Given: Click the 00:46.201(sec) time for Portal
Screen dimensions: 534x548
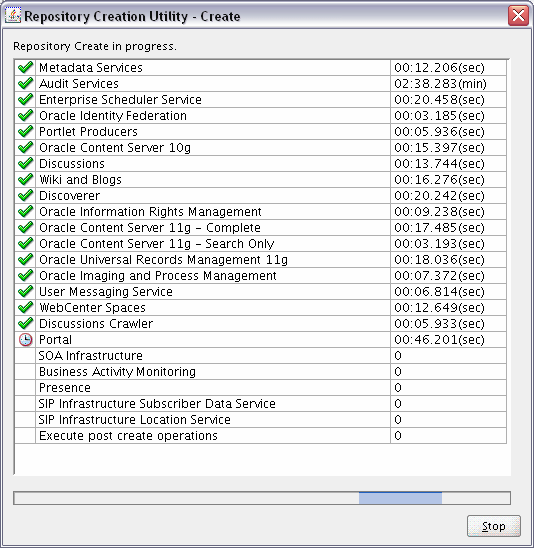Looking at the screenshot, I should click(439, 340).
